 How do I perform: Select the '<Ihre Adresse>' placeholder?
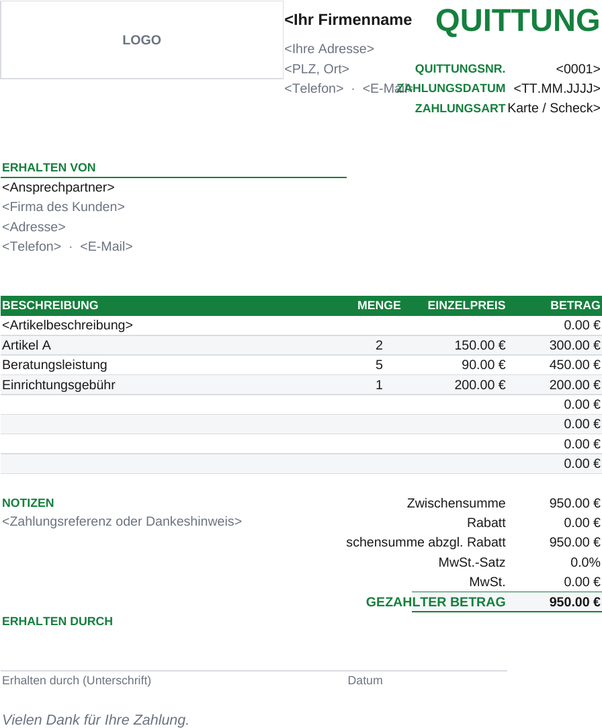329,49
